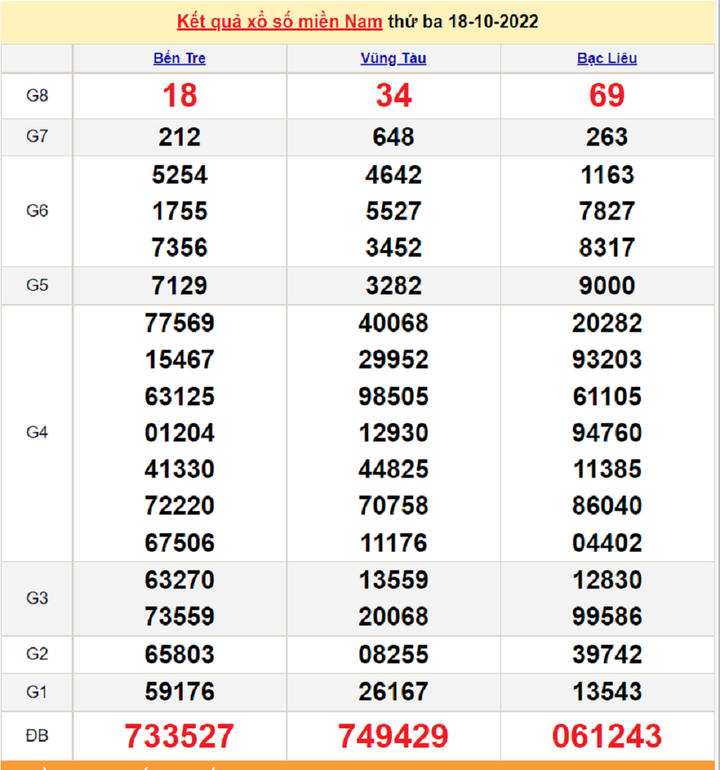This screenshot has height=770, width=720.
Task: Click the G8 row label
Action: pyautogui.click(x=37, y=96)
